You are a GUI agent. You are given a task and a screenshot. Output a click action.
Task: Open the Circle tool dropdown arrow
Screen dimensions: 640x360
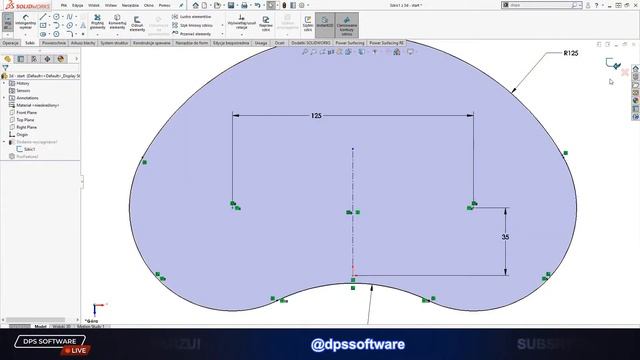(x=63, y=17)
